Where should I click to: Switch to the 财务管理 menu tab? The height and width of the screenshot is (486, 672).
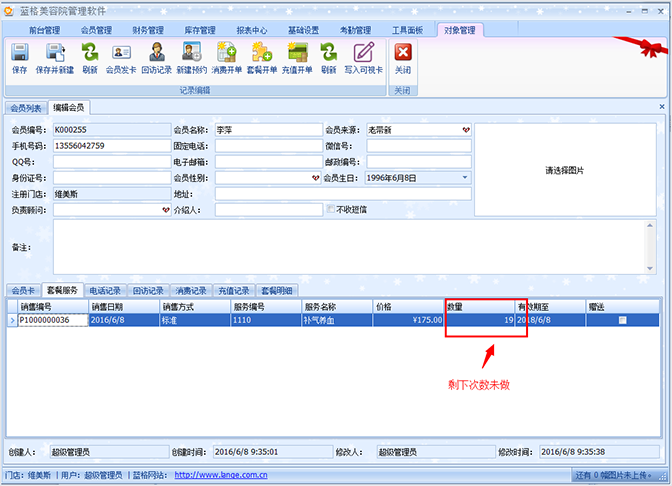[x=150, y=30]
